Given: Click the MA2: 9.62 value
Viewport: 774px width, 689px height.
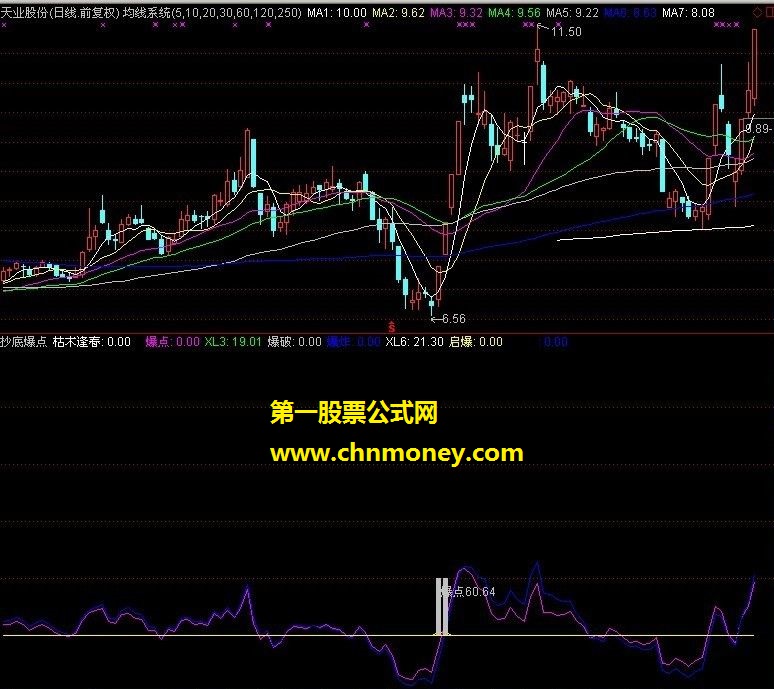Looking at the screenshot, I should pyautogui.click(x=398, y=13).
